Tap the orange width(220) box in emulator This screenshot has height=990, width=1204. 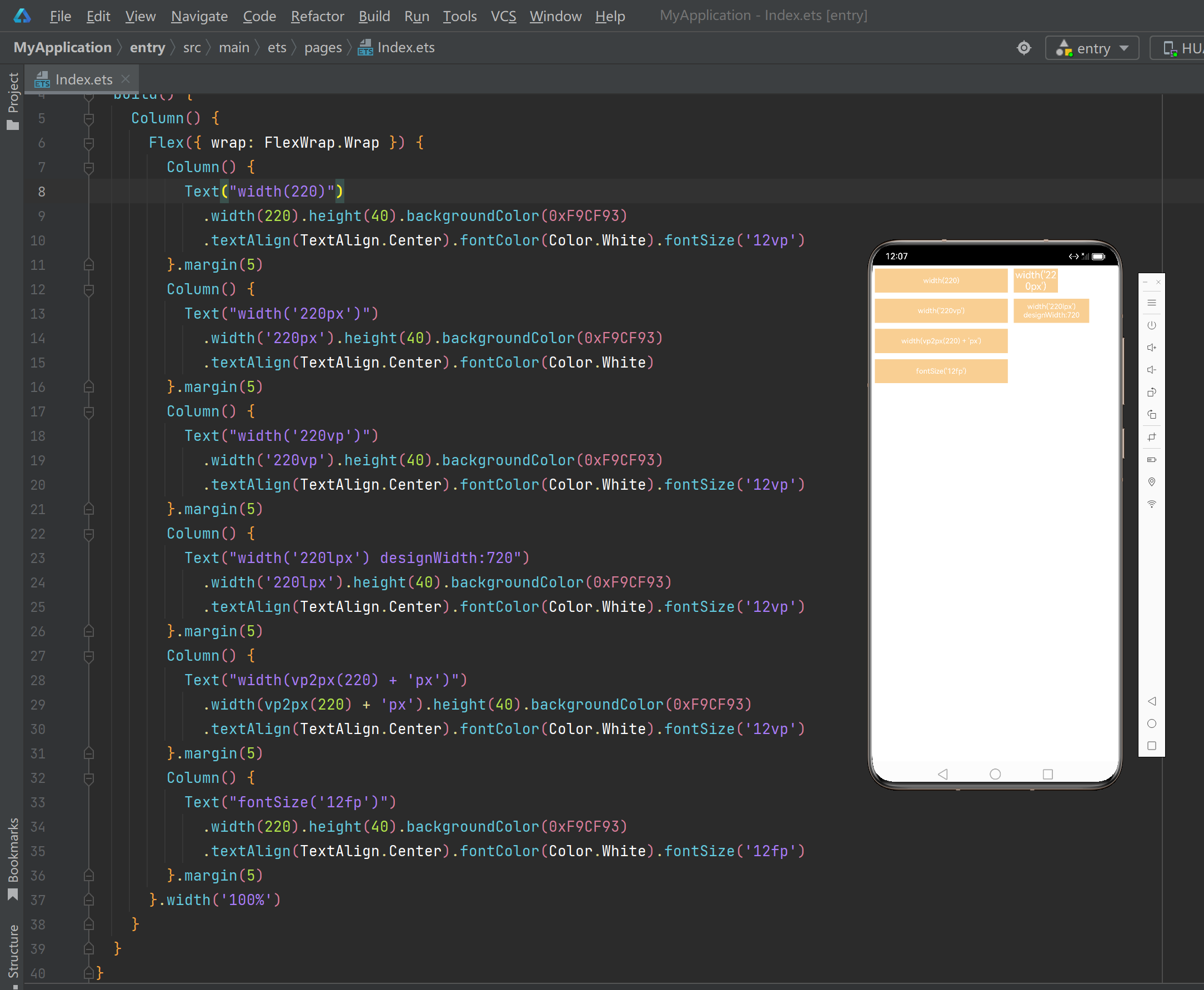941,280
